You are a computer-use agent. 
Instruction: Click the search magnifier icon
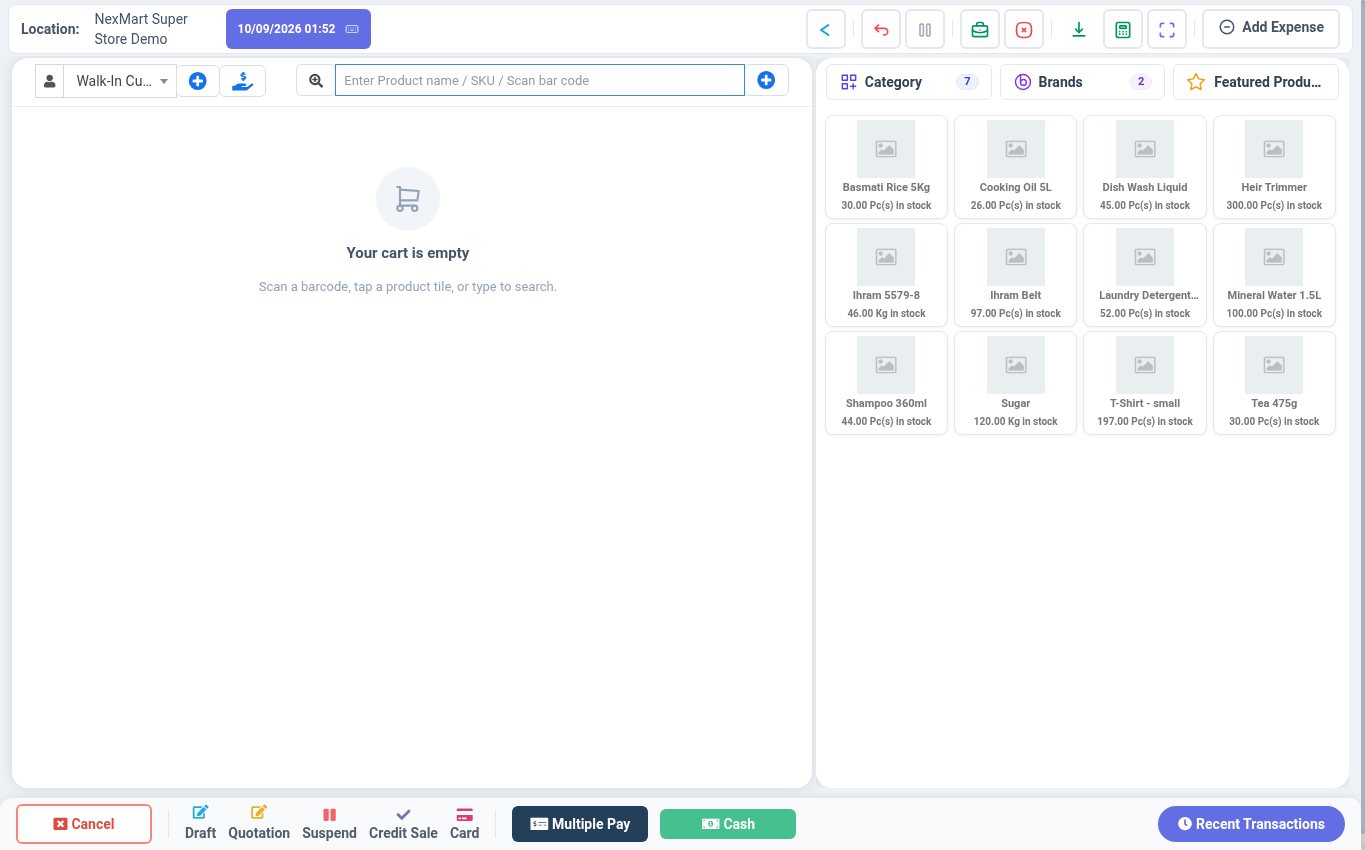pos(316,81)
